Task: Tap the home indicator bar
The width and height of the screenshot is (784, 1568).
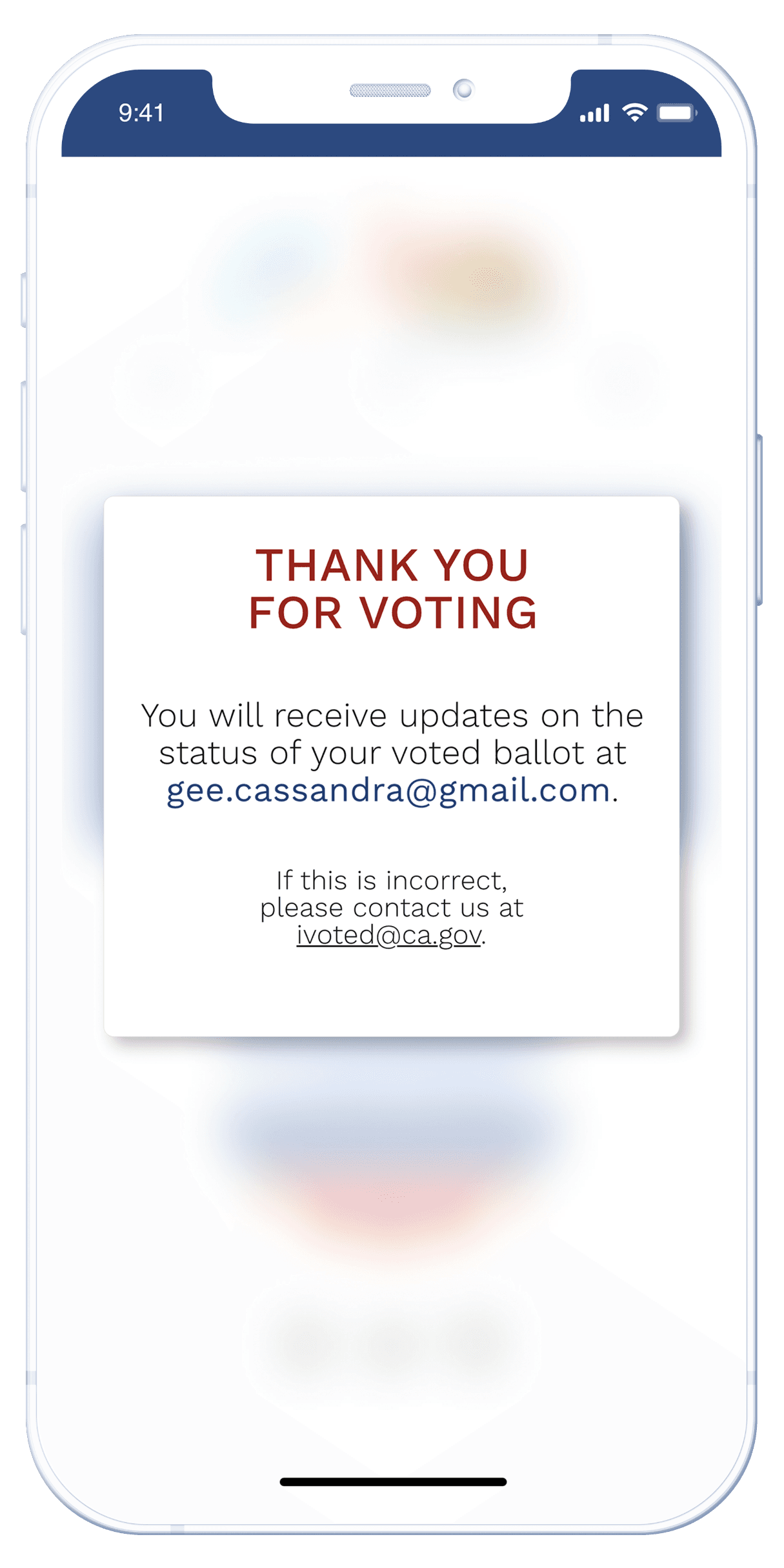Action: [x=393, y=1482]
